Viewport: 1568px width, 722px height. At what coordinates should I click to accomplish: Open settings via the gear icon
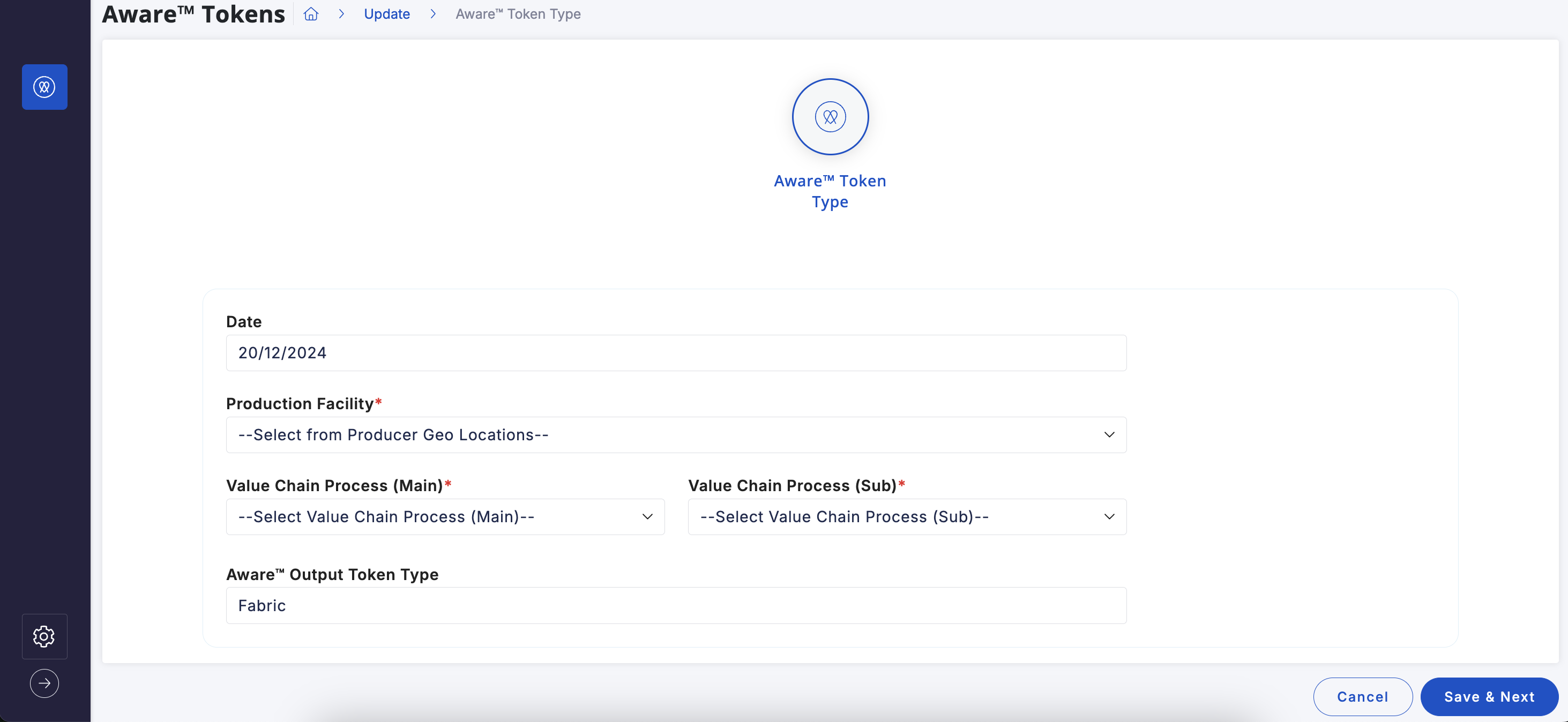pyautogui.click(x=44, y=636)
